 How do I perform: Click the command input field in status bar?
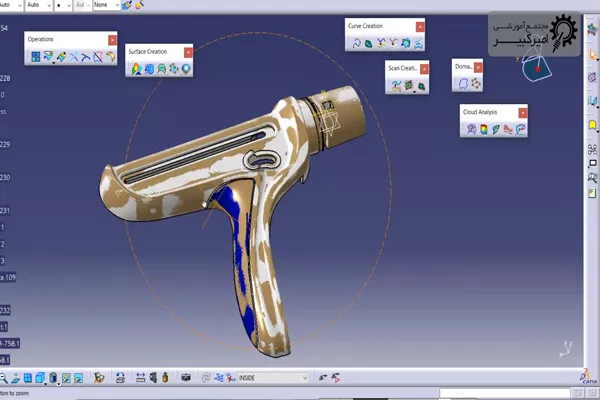pyautogui.click(x=505, y=393)
